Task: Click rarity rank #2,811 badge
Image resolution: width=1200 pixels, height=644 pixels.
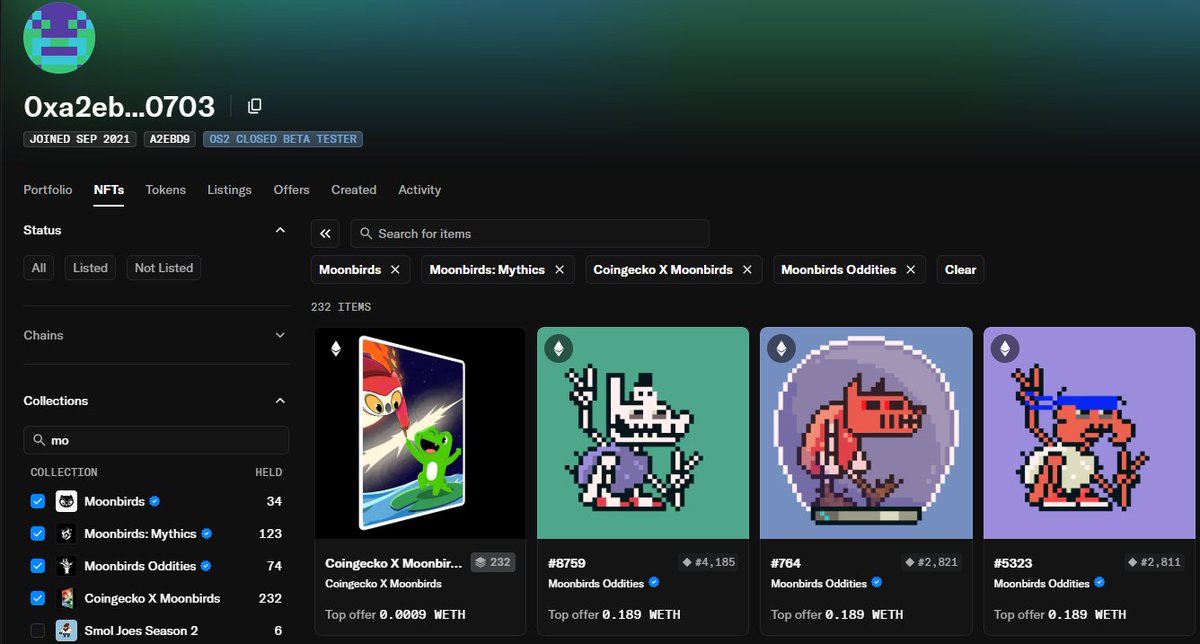Action: (1155, 562)
